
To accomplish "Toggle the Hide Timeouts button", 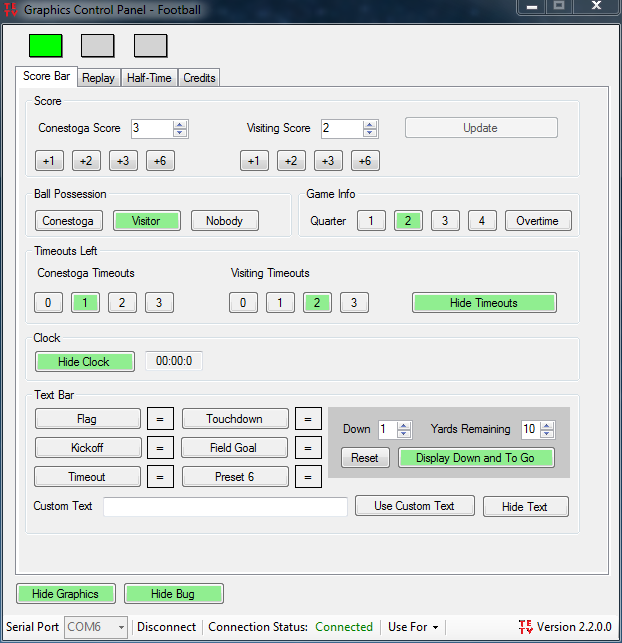I will click(x=484, y=303).
